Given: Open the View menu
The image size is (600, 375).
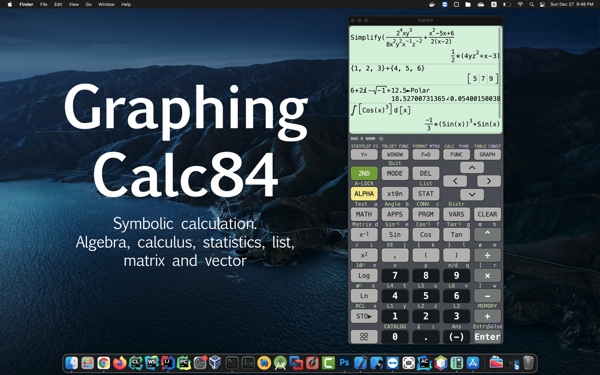Looking at the screenshot, I should [73, 4].
